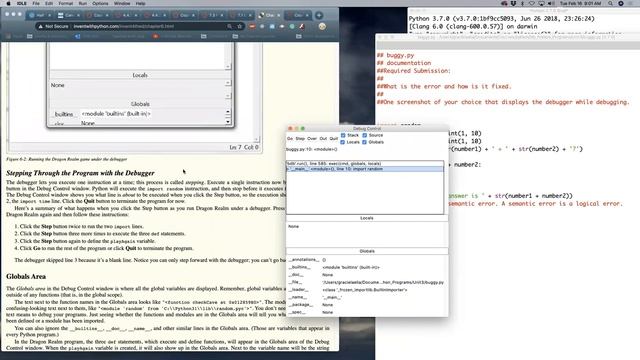Click the red browser extension icon
This screenshot has height=360, width=640.
pyautogui.click(x=252, y=26)
